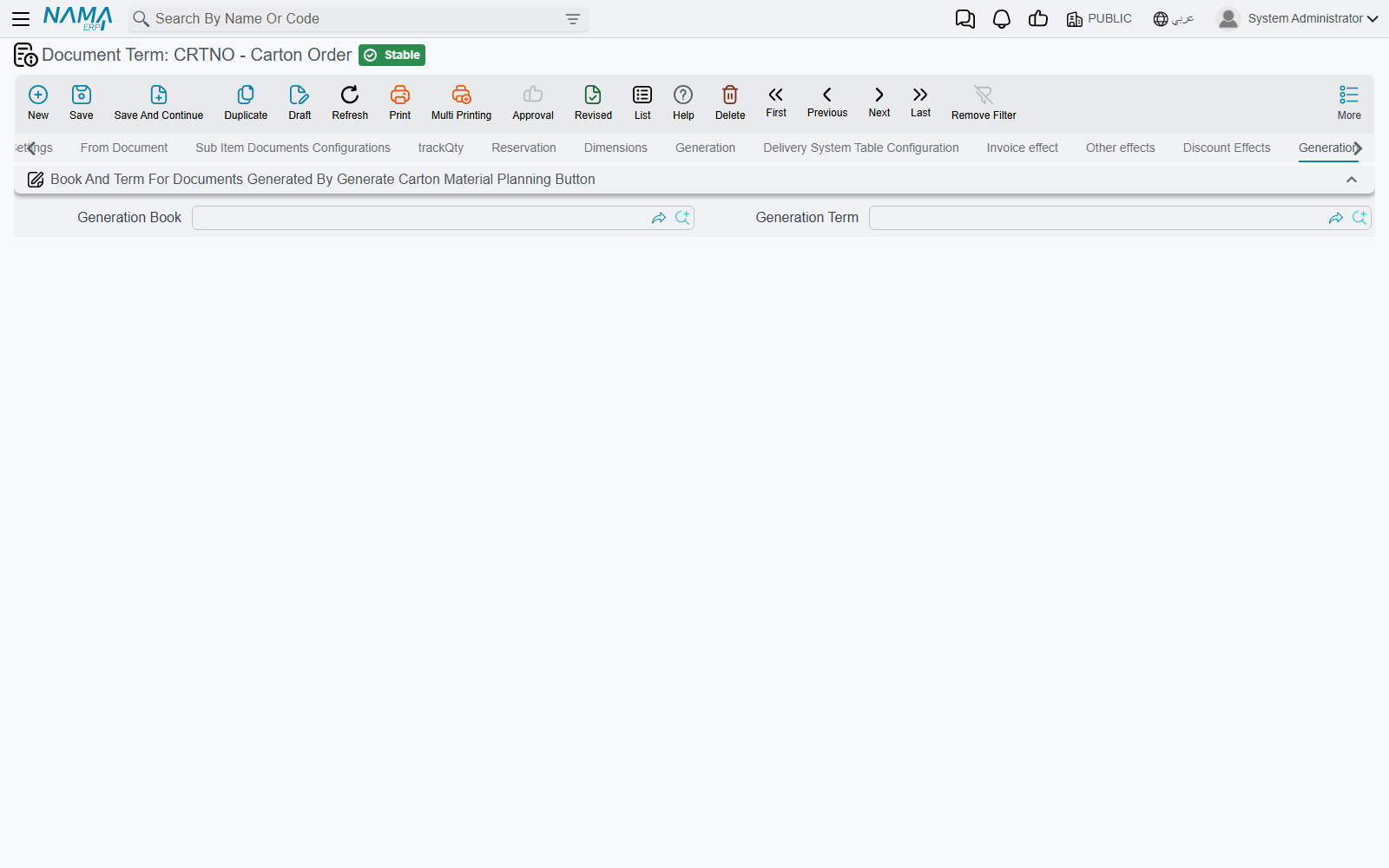Open System Administrator user dropdown

pyautogui.click(x=1297, y=18)
